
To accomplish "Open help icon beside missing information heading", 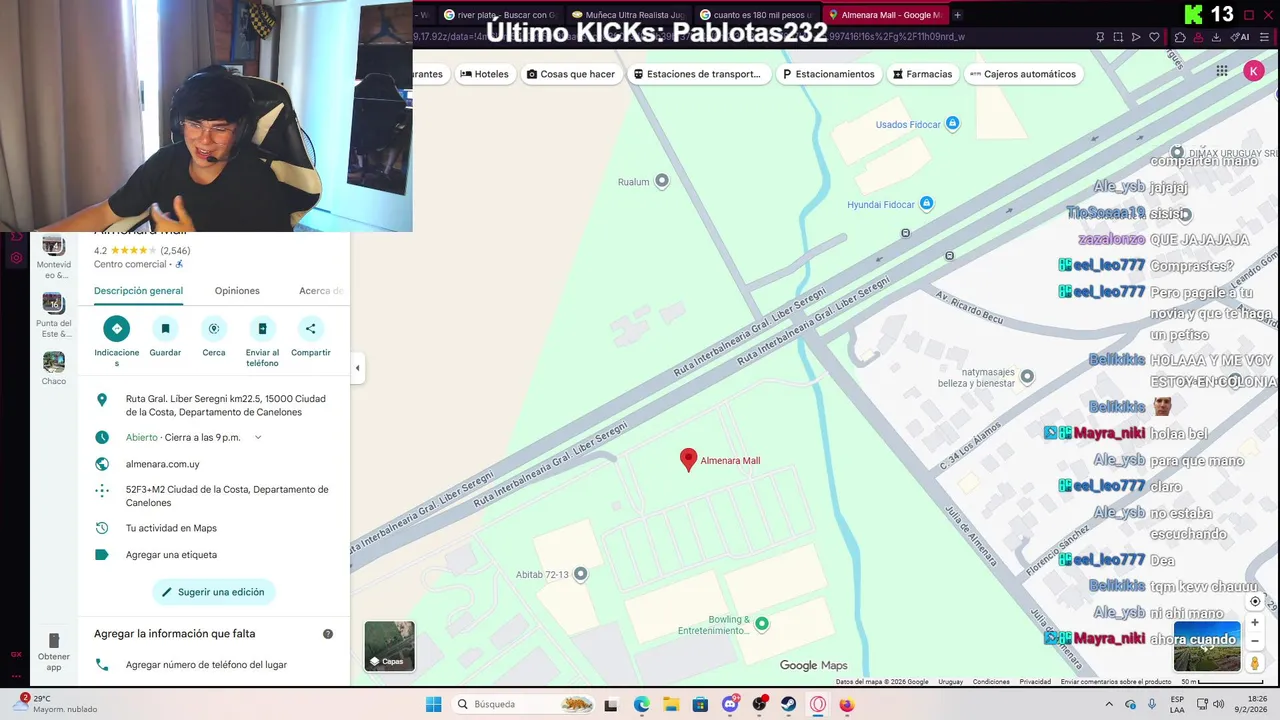I will (x=328, y=634).
